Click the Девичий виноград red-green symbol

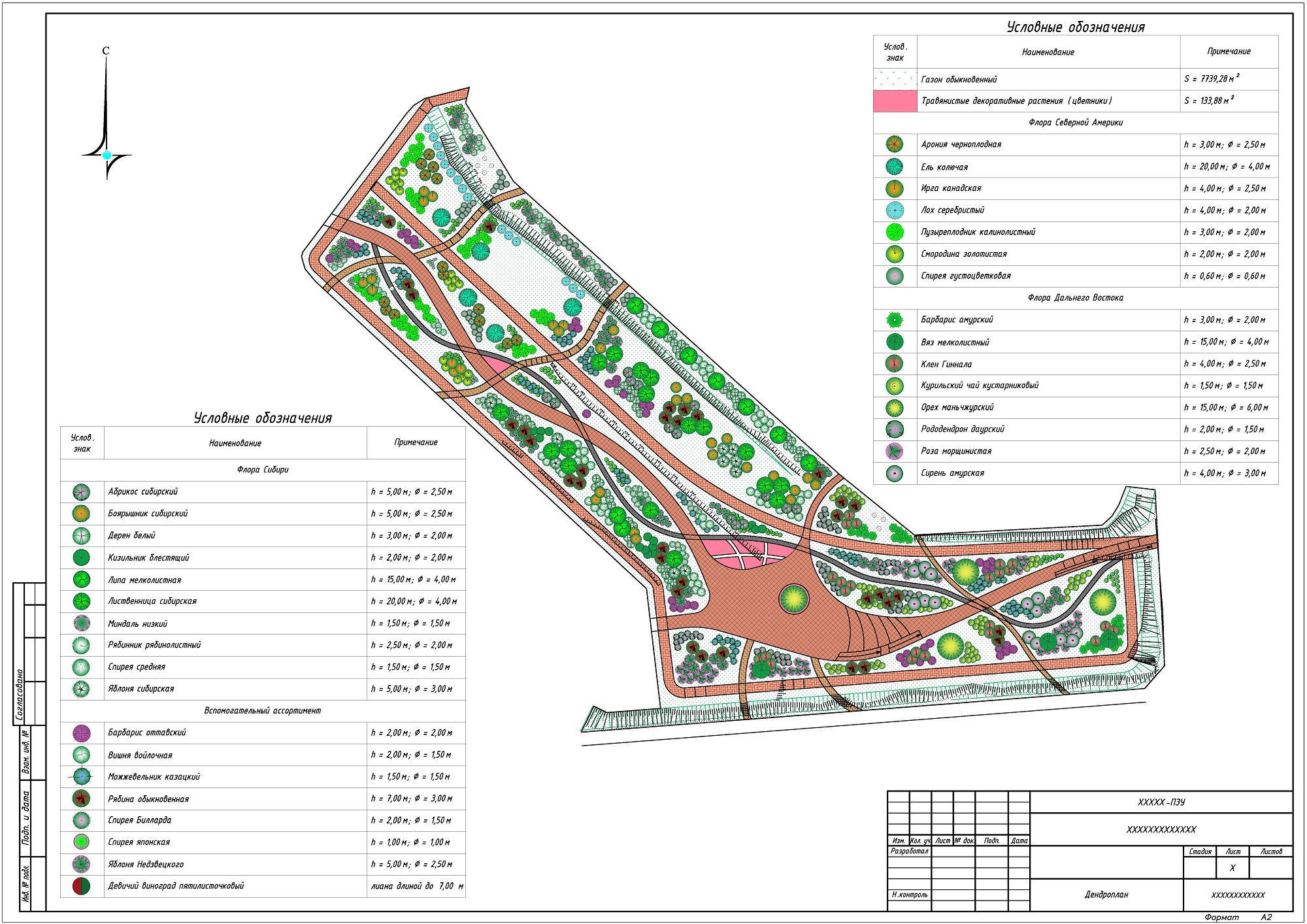coord(81,886)
